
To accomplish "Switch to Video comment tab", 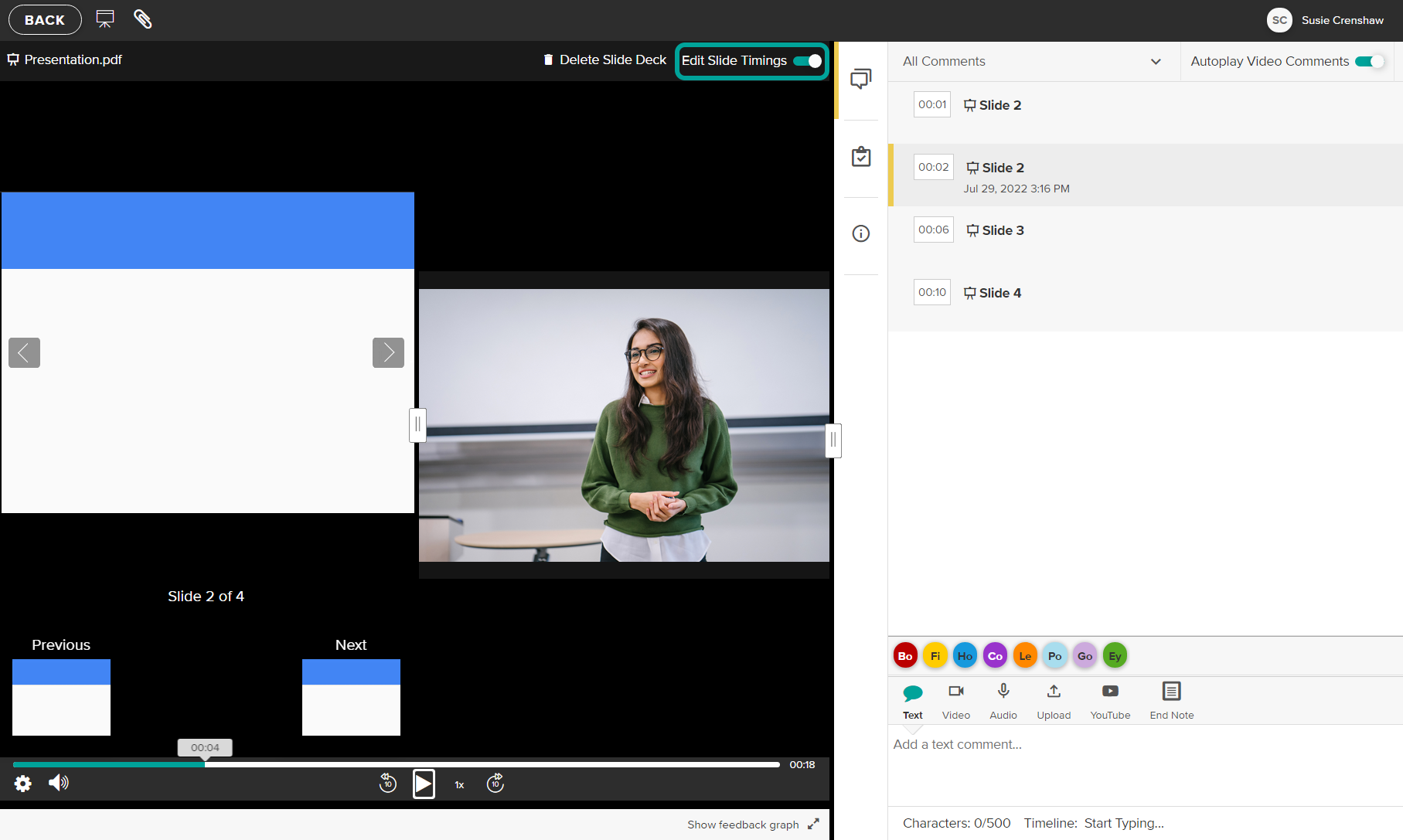I will pos(956,702).
